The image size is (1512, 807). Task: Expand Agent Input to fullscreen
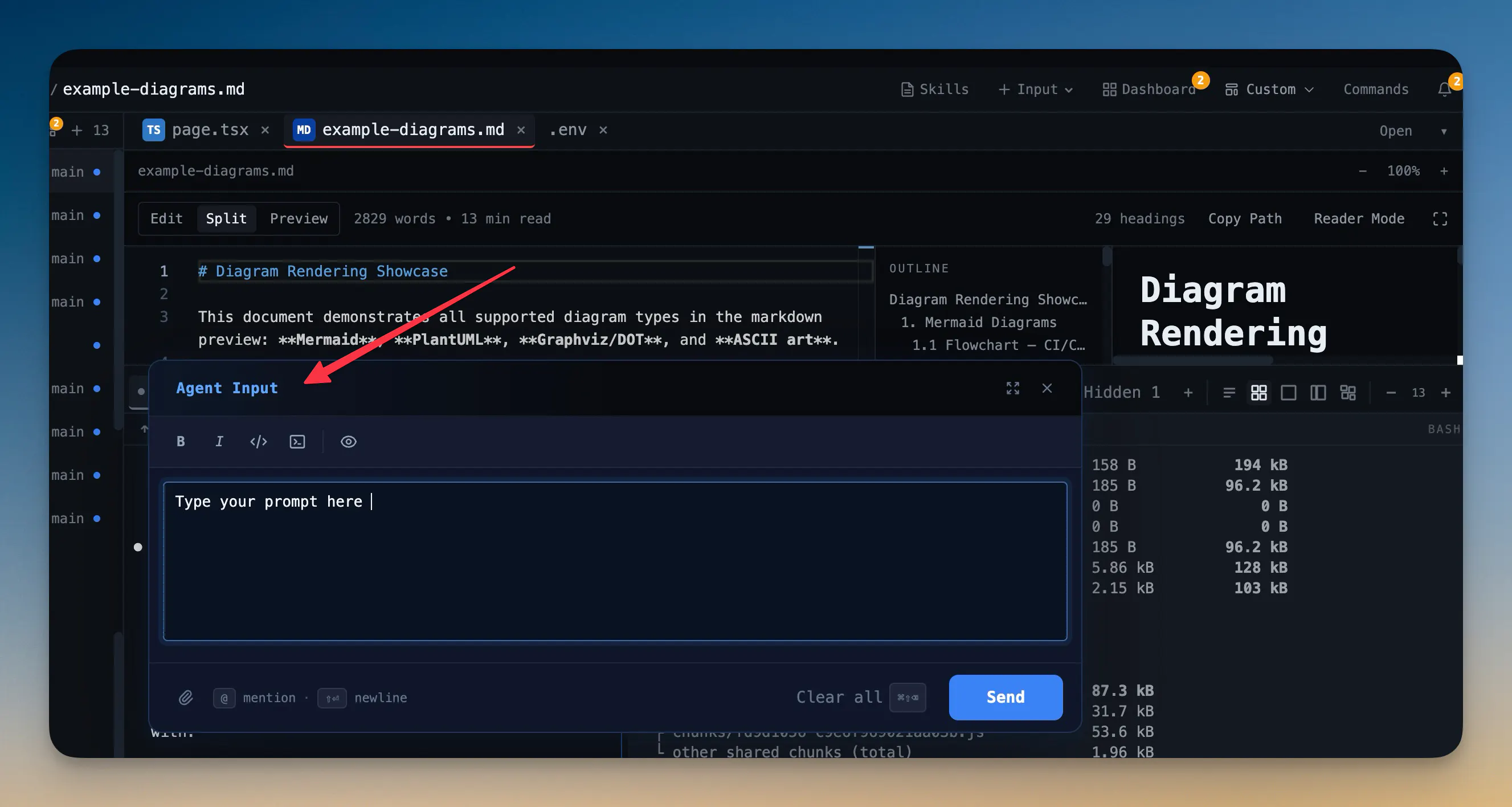(x=1012, y=388)
